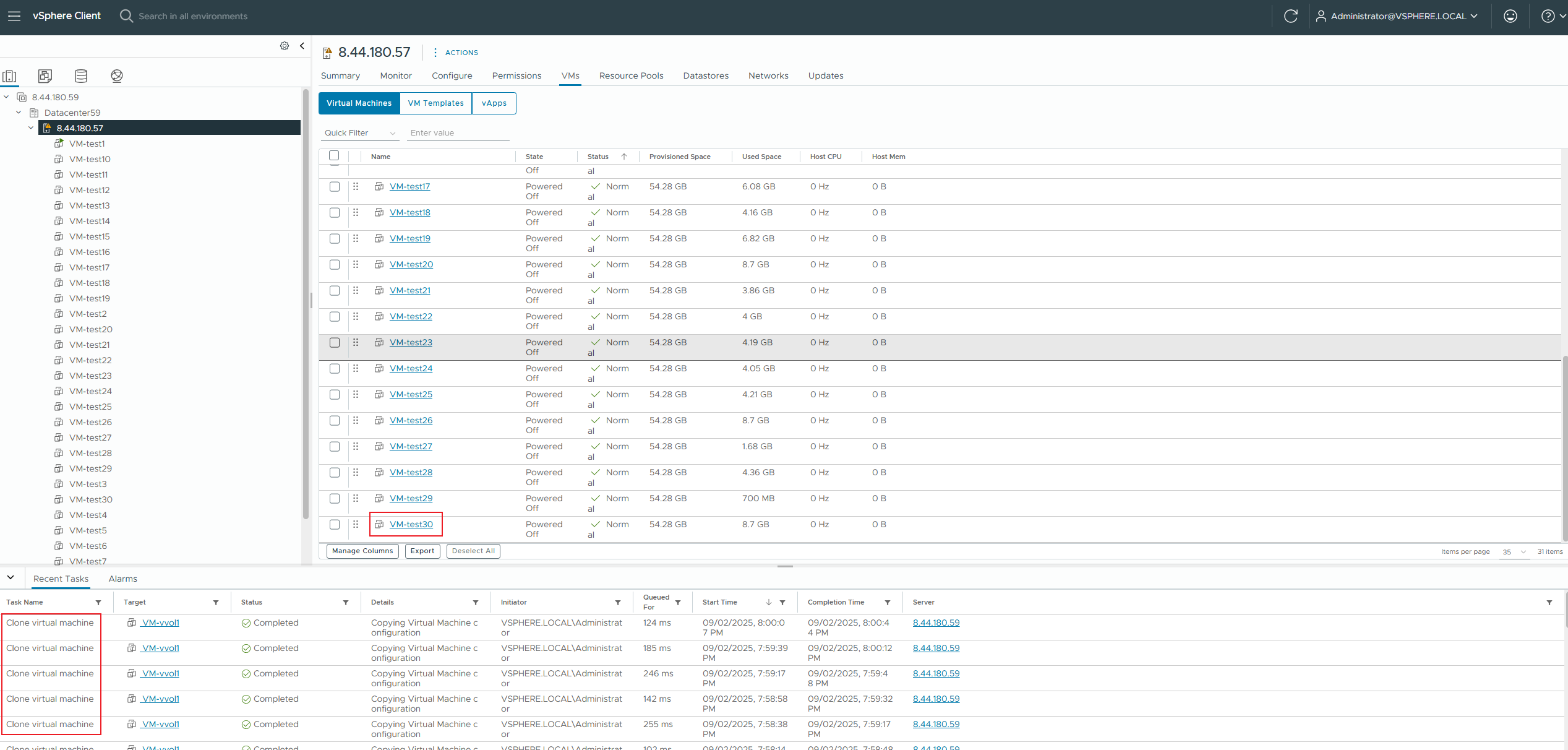Collapse the Datacenter59 tree node

[x=19, y=113]
